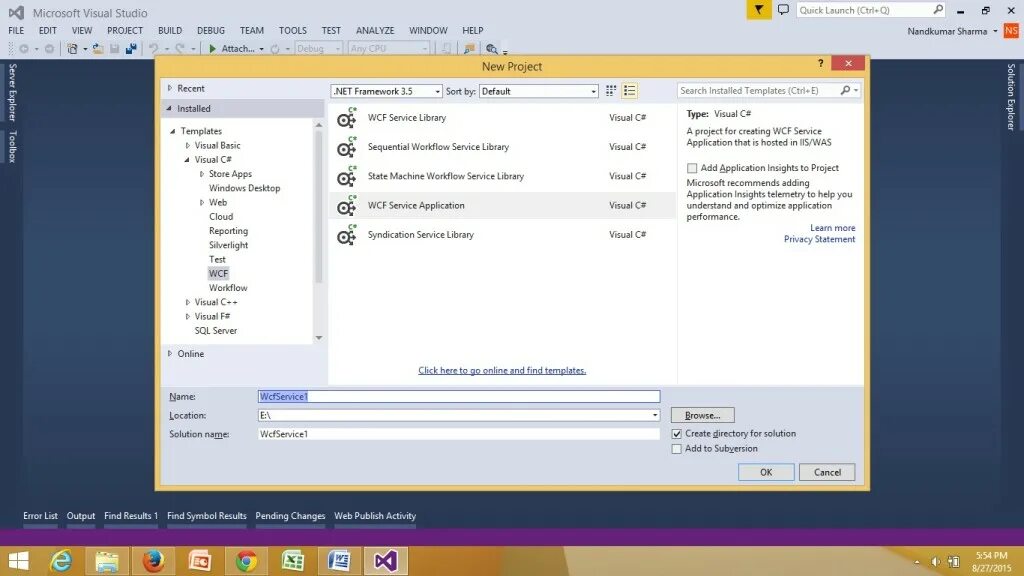The width and height of the screenshot is (1024, 576).
Task: Switch to the Error List tab
Action: click(40, 516)
